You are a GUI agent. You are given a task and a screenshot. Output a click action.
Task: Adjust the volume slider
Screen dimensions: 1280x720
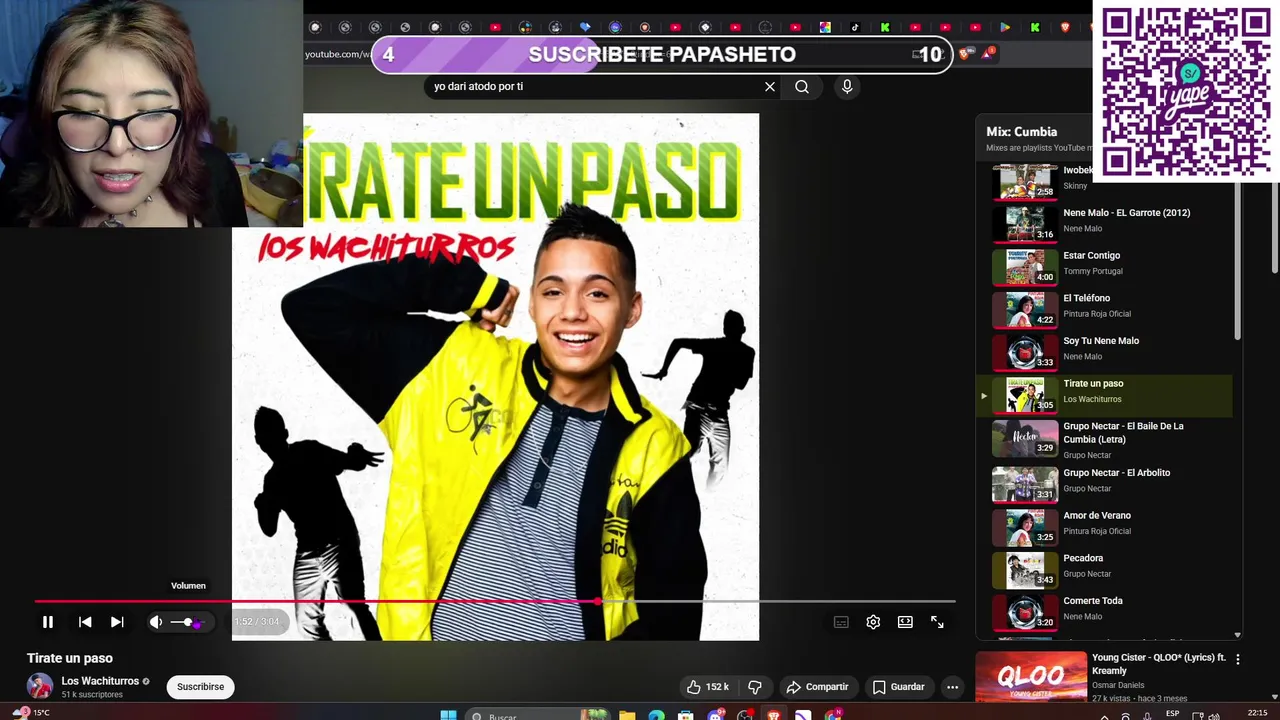(187, 622)
